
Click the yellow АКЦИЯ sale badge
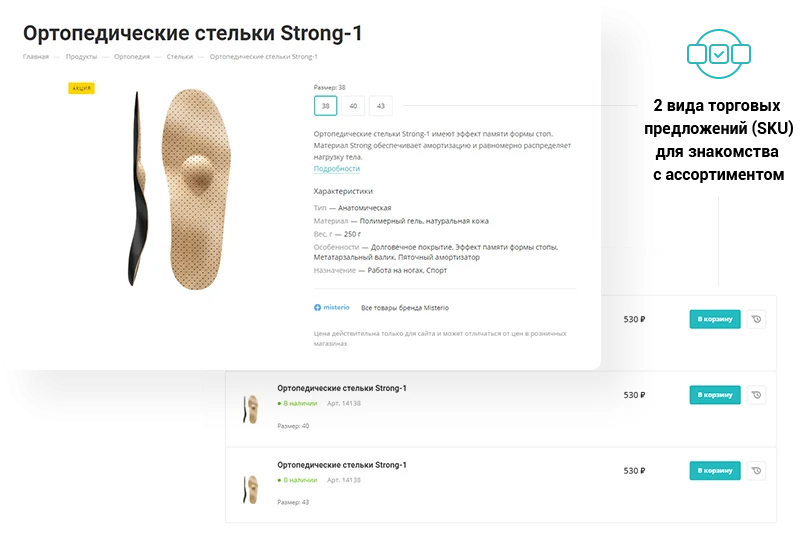pyautogui.click(x=82, y=88)
